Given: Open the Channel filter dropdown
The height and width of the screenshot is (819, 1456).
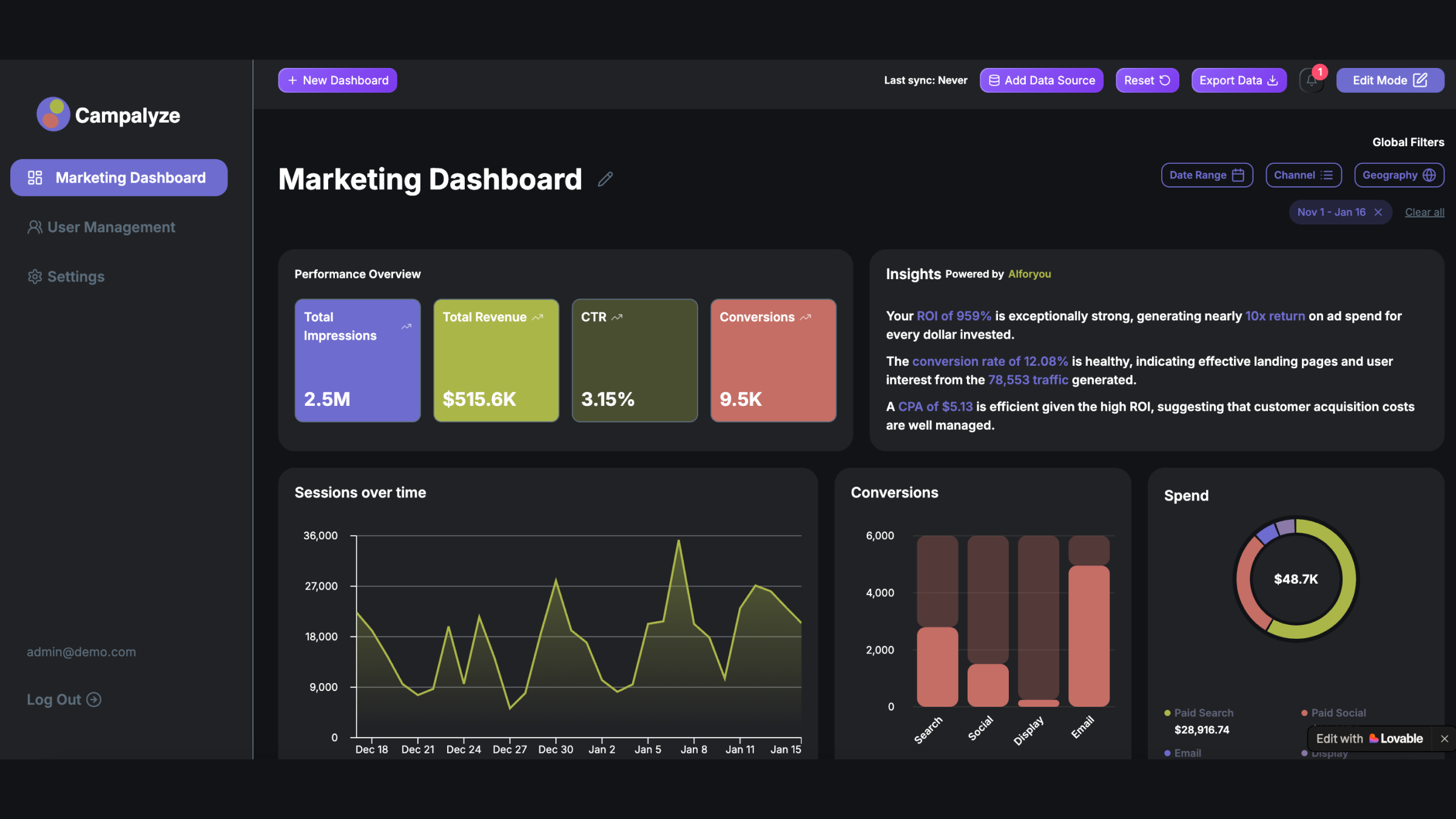Looking at the screenshot, I should click(1303, 175).
